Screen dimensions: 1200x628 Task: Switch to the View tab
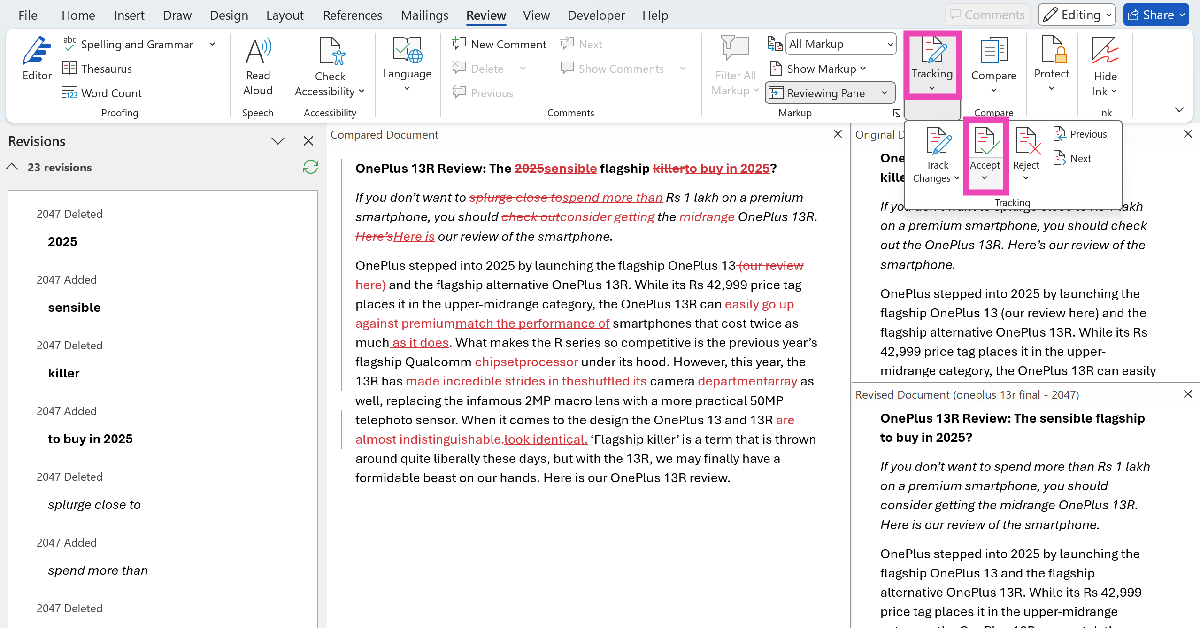point(536,15)
